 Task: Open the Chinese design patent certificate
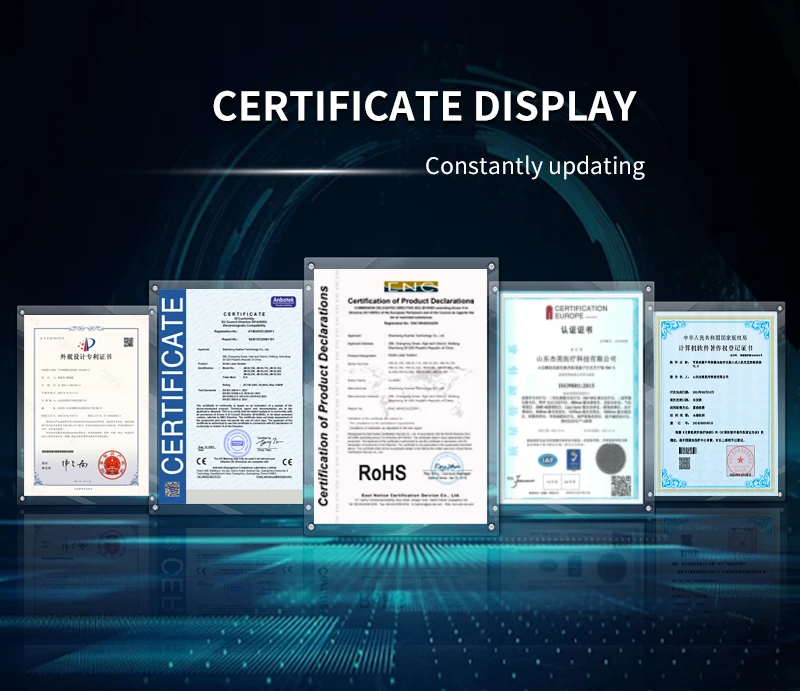coord(87,405)
